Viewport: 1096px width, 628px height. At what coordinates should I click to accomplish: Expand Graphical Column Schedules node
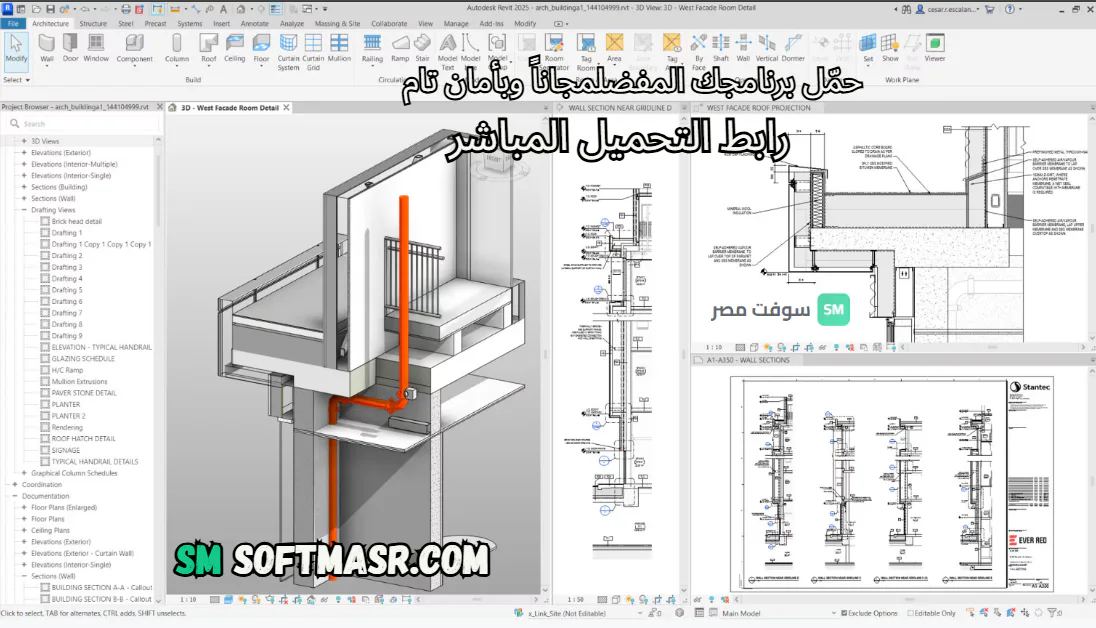pyautogui.click(x=24, y=473)
